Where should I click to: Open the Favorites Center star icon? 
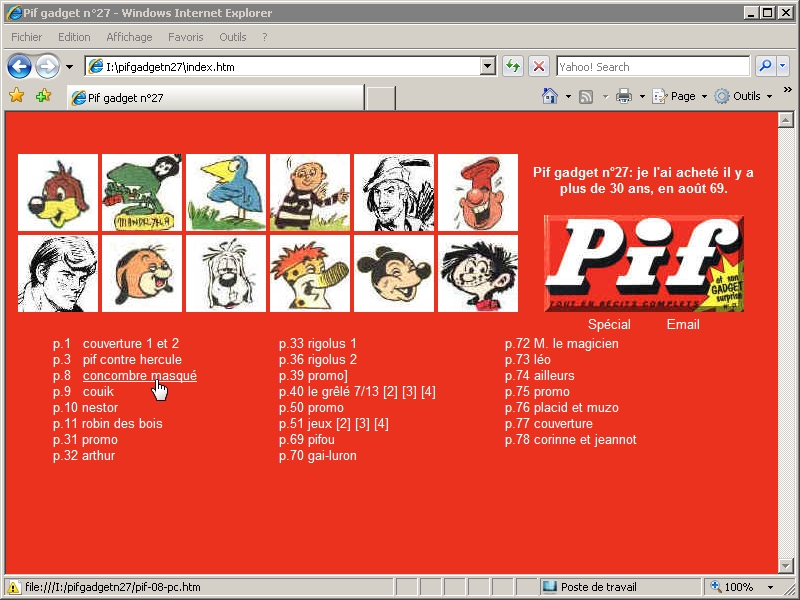(16, 95)
